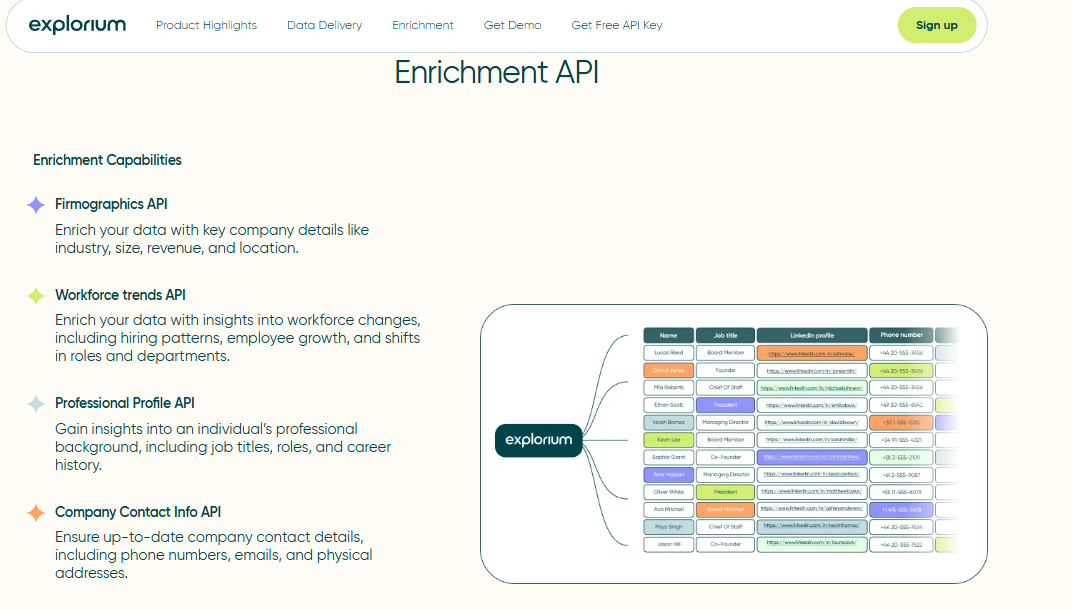Viewport: 1072px width, 610px height.
Task: Click the Sophia Grant name cell
Action: pyautogui.click(x=669, y=458)
